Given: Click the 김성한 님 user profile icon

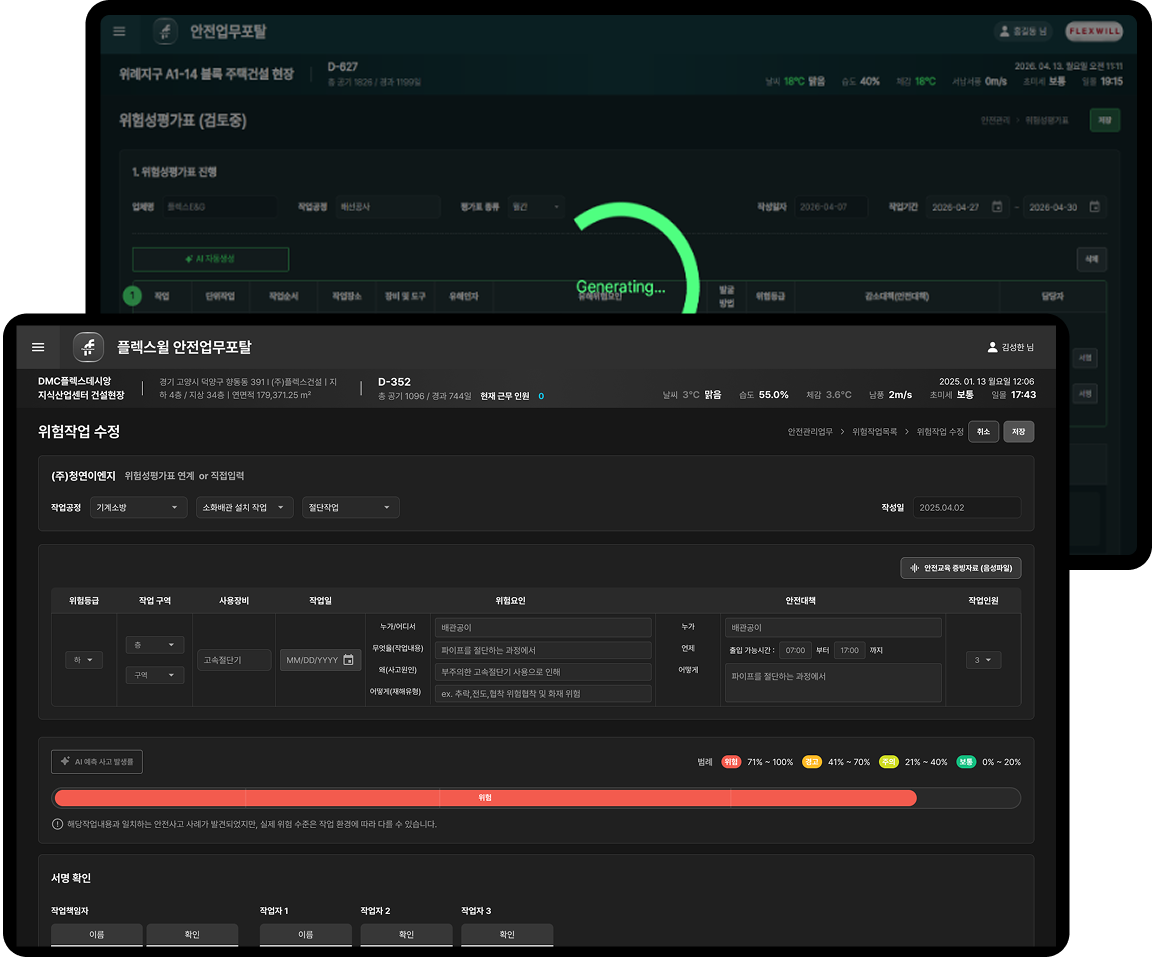Looking at the screenshot, I should (992, 347).
